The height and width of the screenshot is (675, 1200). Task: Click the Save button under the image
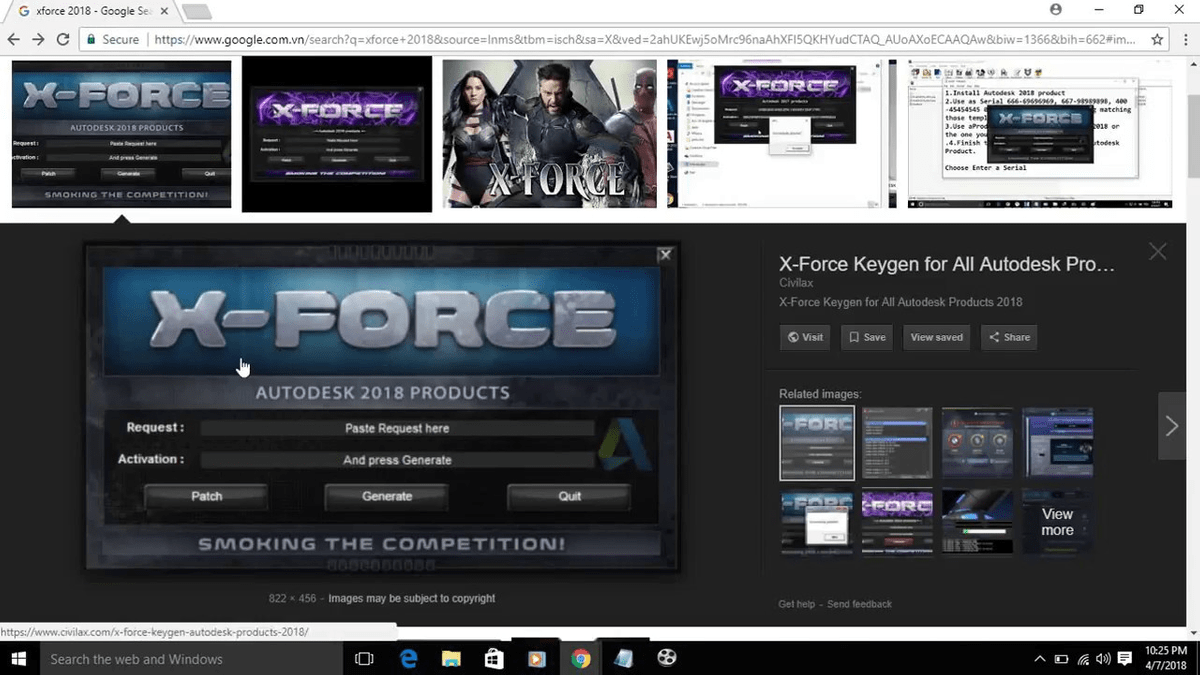tap(866, 337)
